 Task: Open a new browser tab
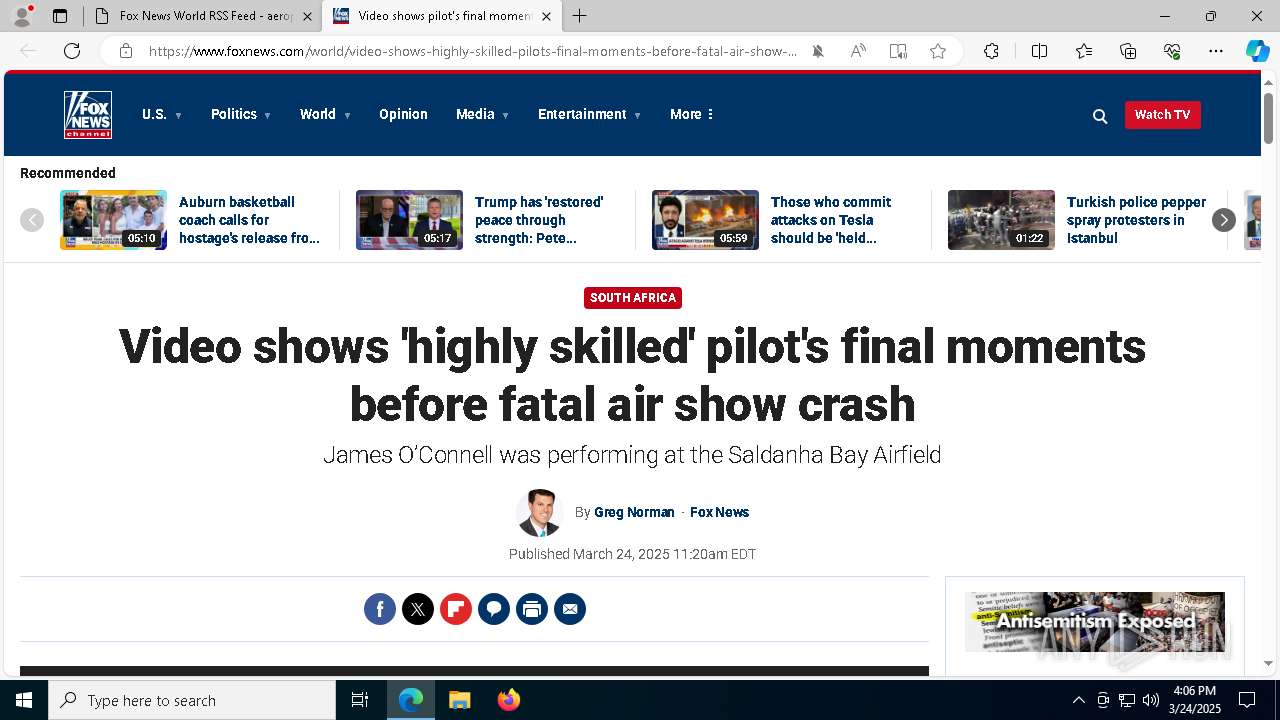click(x=580, y=16)
